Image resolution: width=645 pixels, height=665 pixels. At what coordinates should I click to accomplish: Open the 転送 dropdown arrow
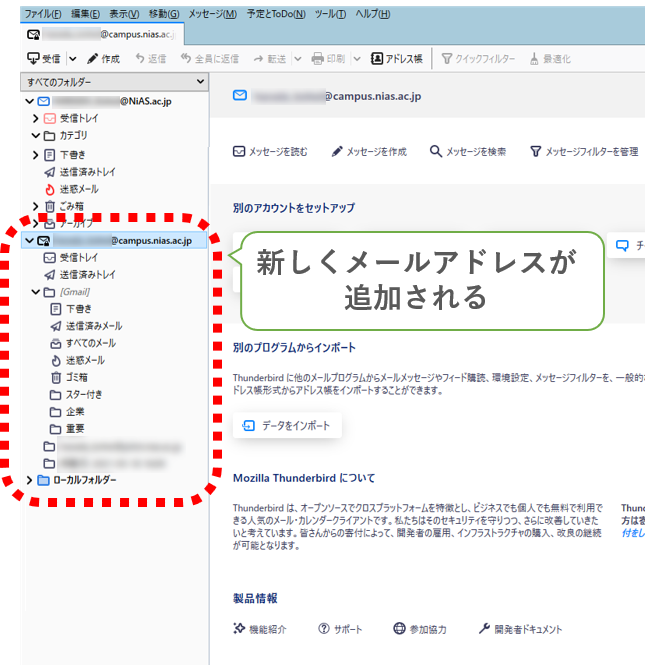coord(298,59)
